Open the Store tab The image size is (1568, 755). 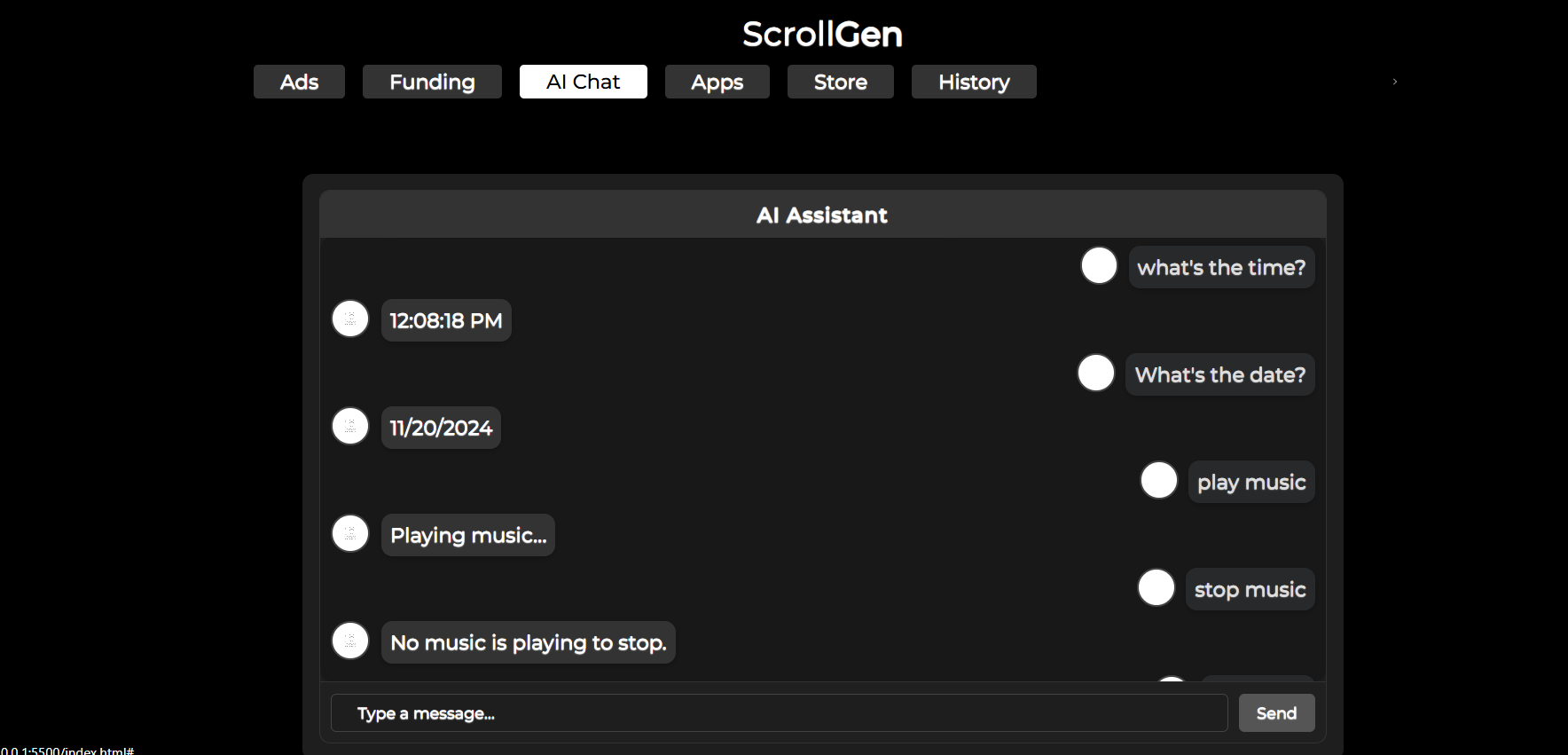(840, 82)
